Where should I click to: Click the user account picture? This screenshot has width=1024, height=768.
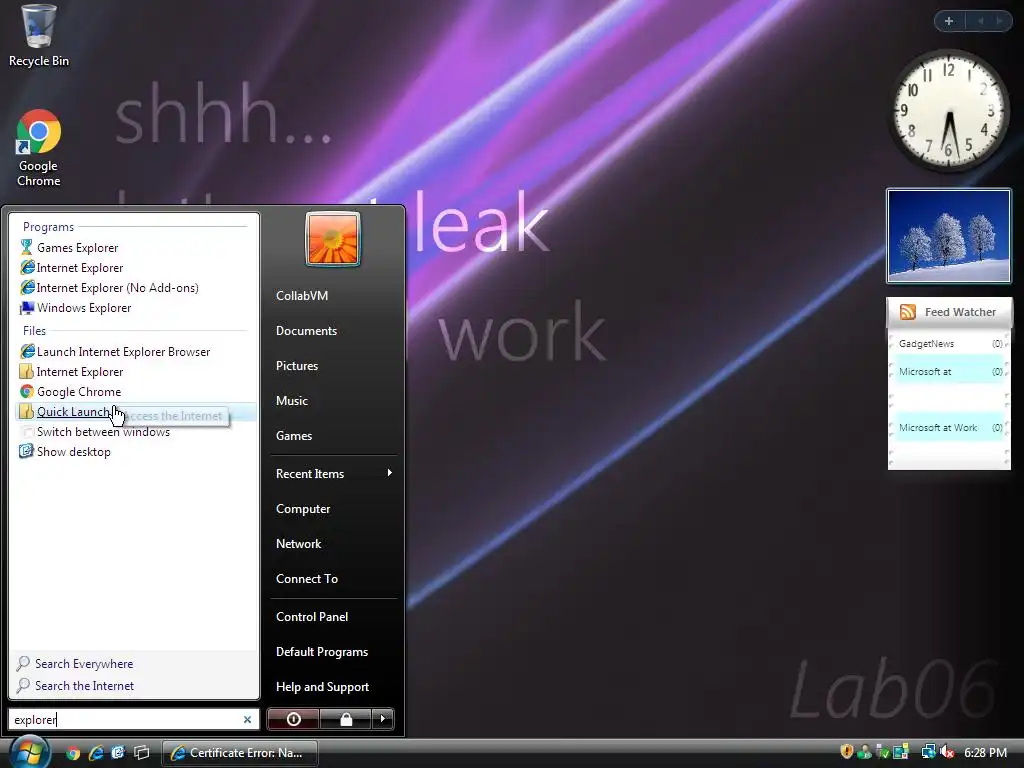point(332,239)
